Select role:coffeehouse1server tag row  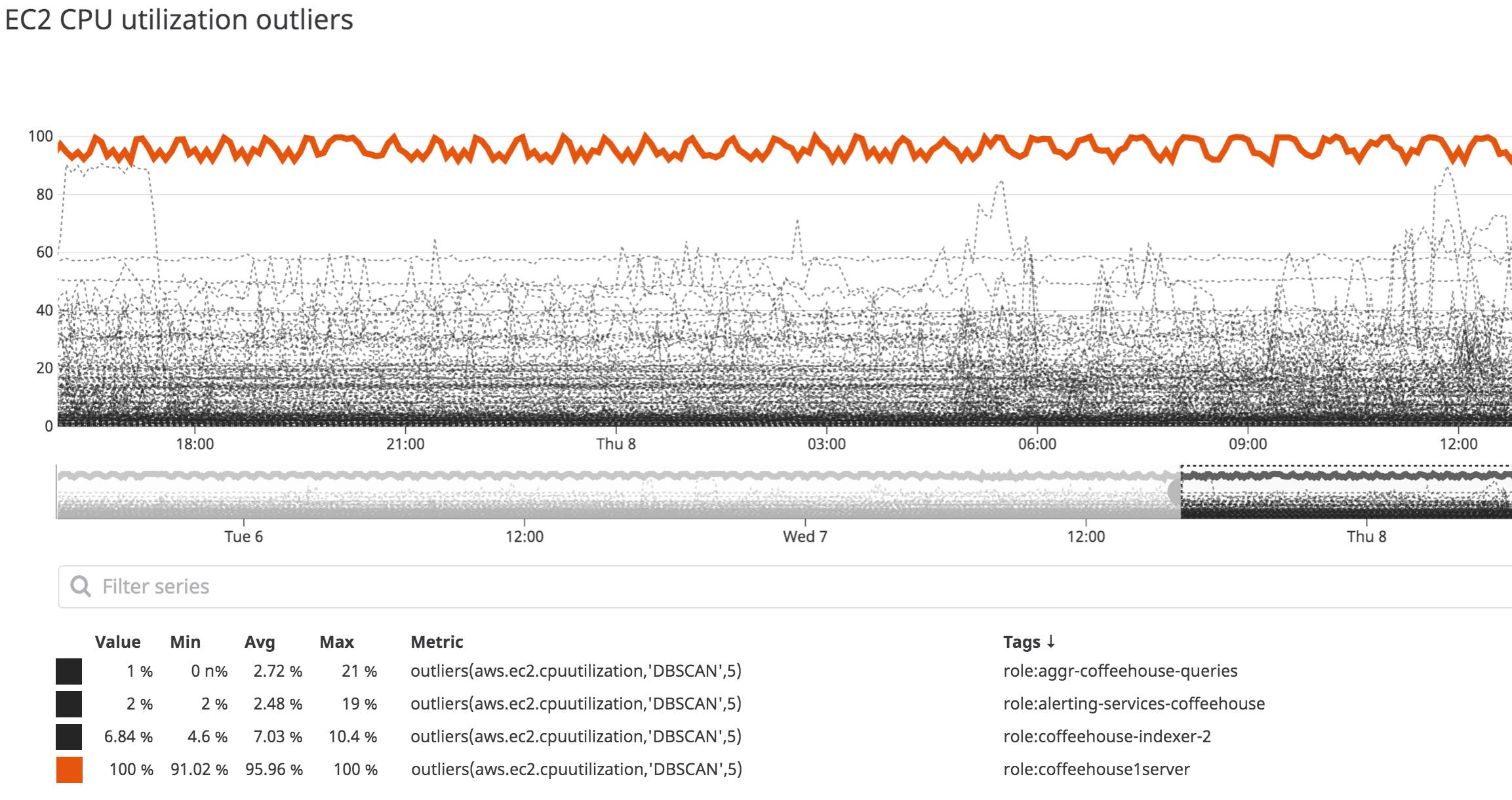[x=1096, y=769]
